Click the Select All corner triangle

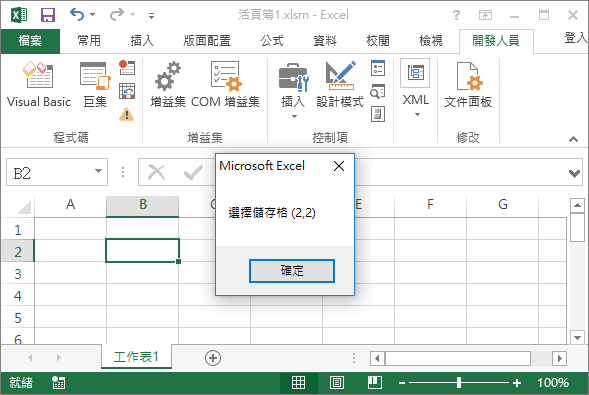click(x=23, y=207)
